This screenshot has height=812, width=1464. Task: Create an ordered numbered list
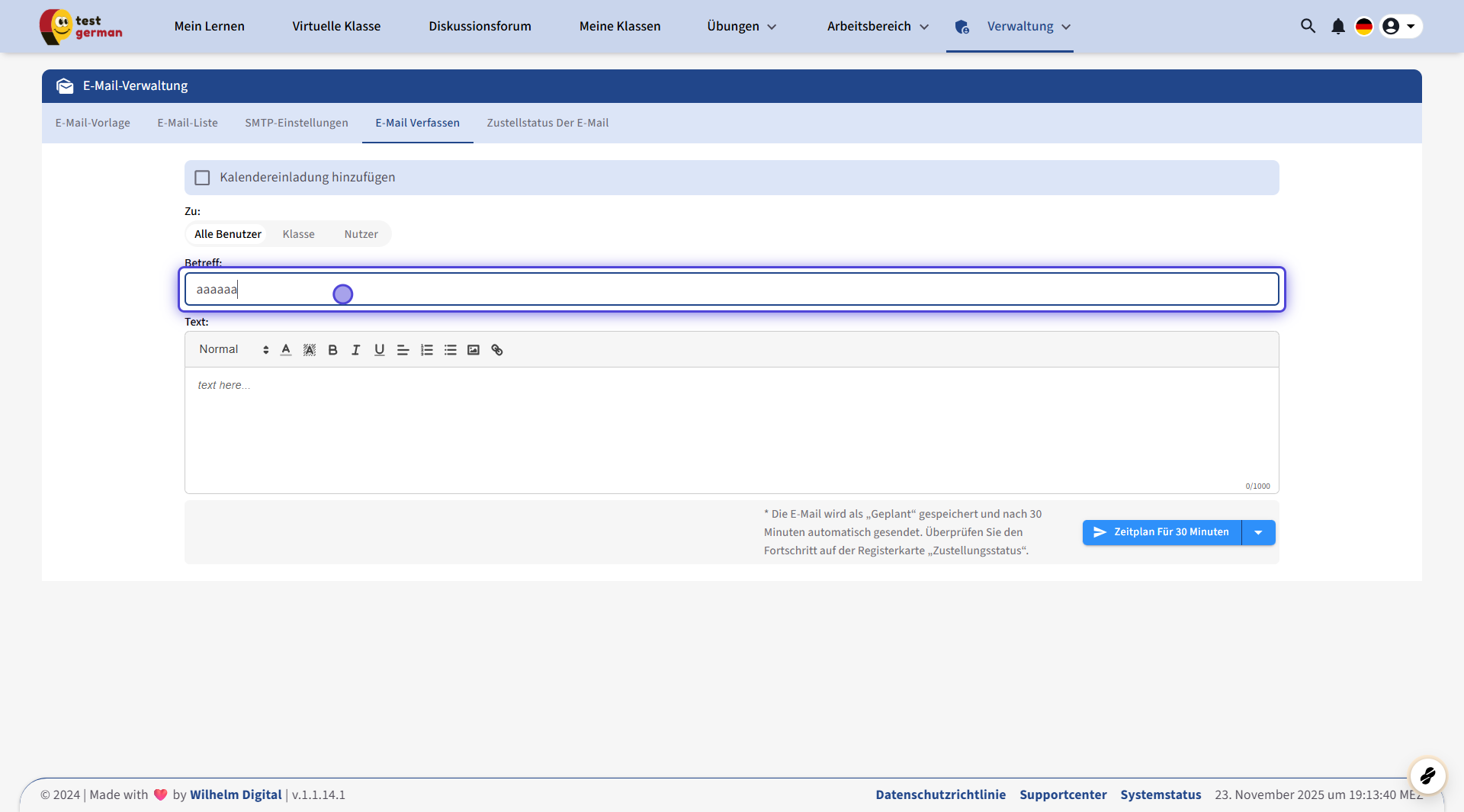[x=426, y=350]
